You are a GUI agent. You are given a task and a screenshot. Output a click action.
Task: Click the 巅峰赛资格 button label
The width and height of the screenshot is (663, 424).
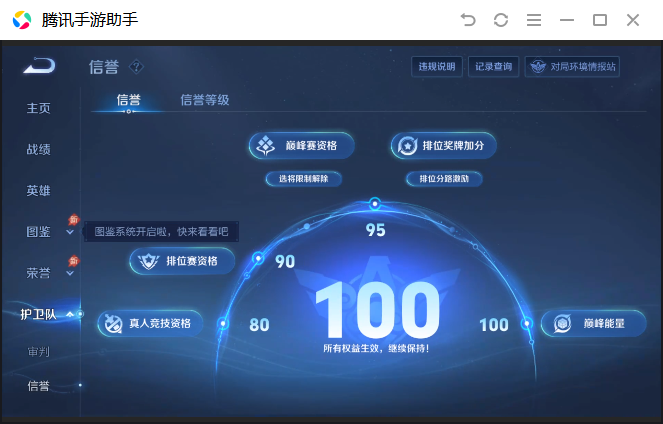311,146
